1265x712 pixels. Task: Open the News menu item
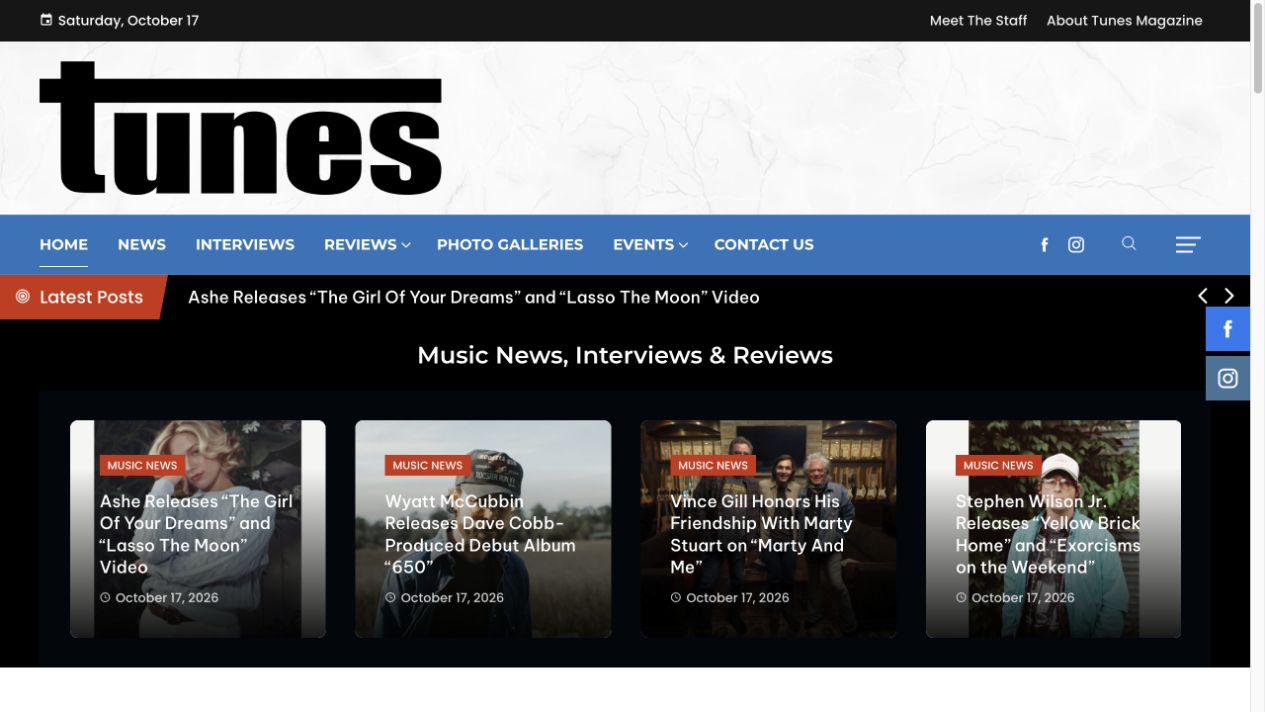[x=142, y=245]
